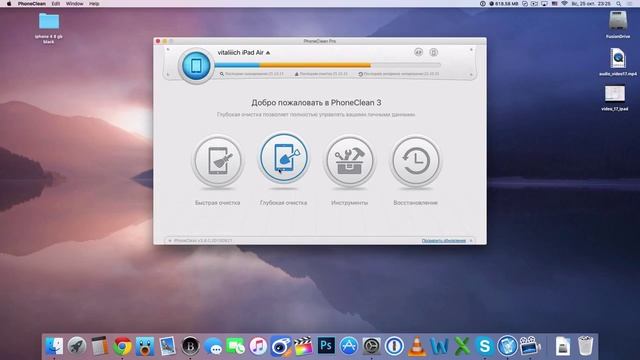Open Messages chat bubble in dock

213,346
